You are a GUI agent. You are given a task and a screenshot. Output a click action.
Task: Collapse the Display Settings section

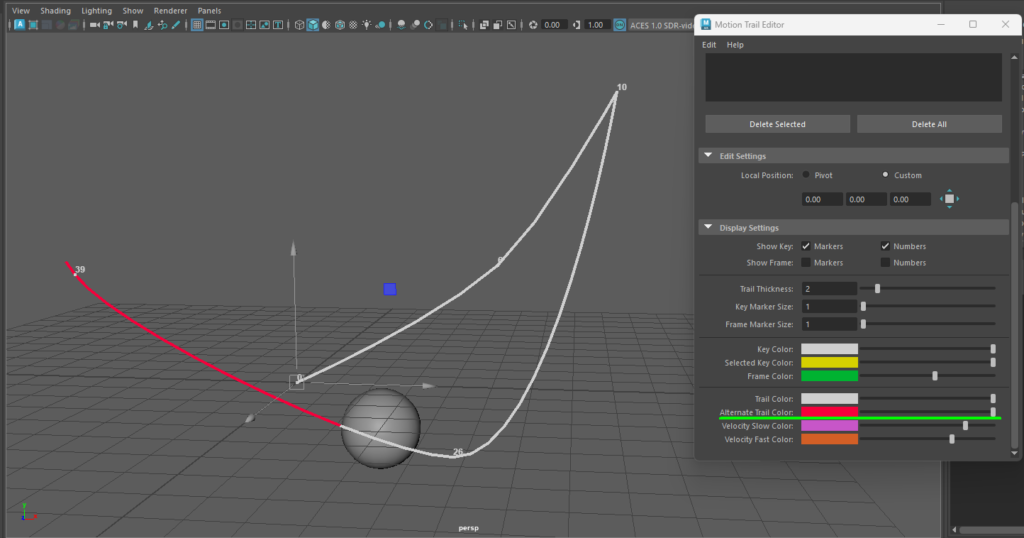[x=708, y=228]
